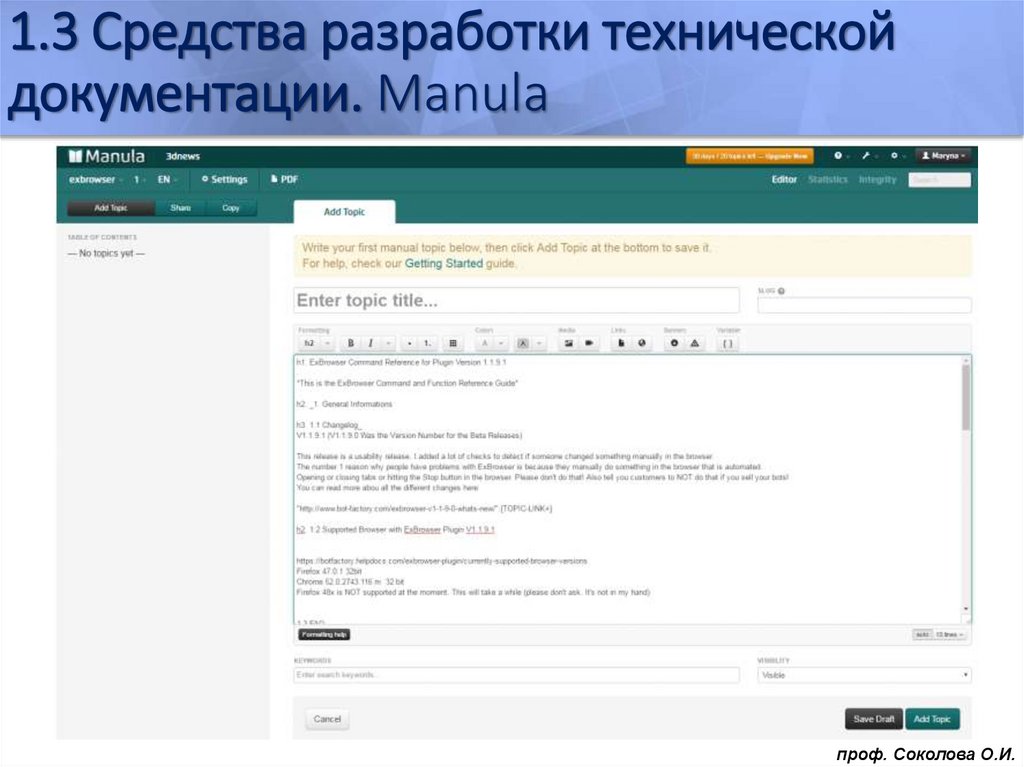The width and height of the screenshot is (1024, 767).
Task: Click the orange Upgrade Now banner
Action: pyautogui.click(x=748, y=157)
